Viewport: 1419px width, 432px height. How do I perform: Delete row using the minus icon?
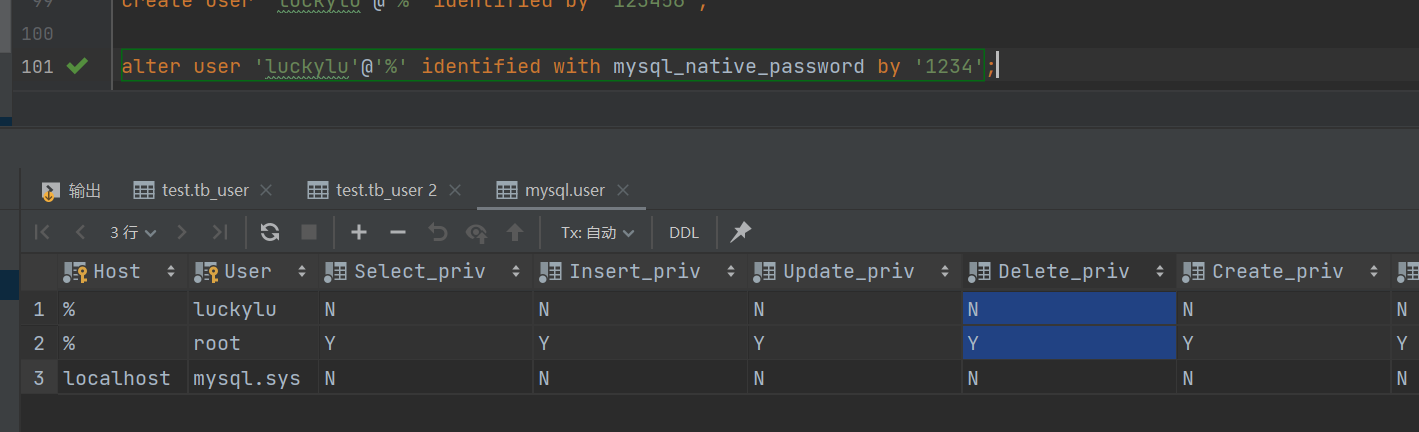pyautogui.click(x=398, y=232)
